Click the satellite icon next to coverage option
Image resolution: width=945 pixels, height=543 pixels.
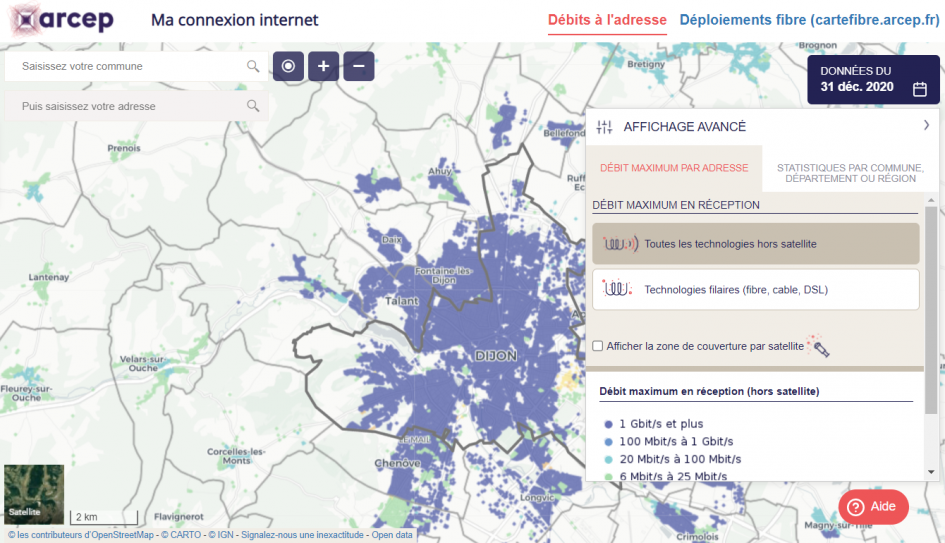[819, 346]
